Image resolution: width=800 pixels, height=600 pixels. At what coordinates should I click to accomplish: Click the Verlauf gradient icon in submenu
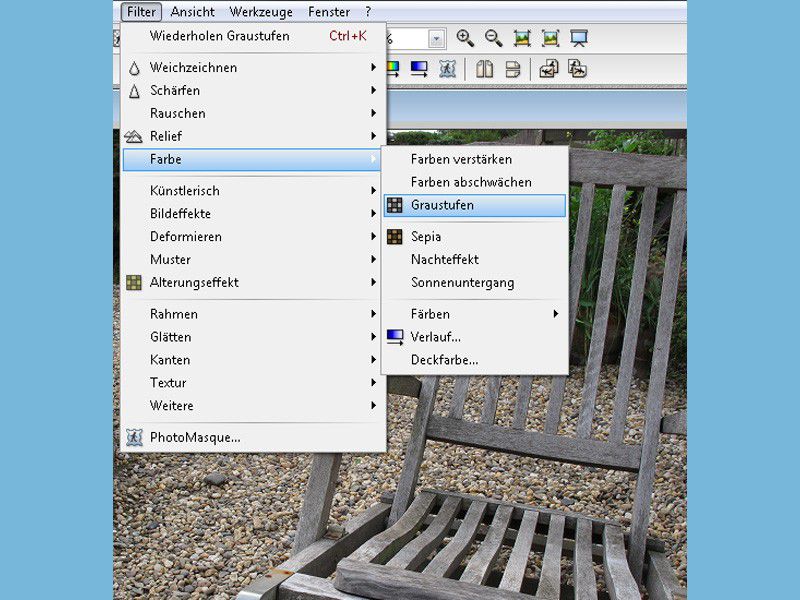pos(395,337)
